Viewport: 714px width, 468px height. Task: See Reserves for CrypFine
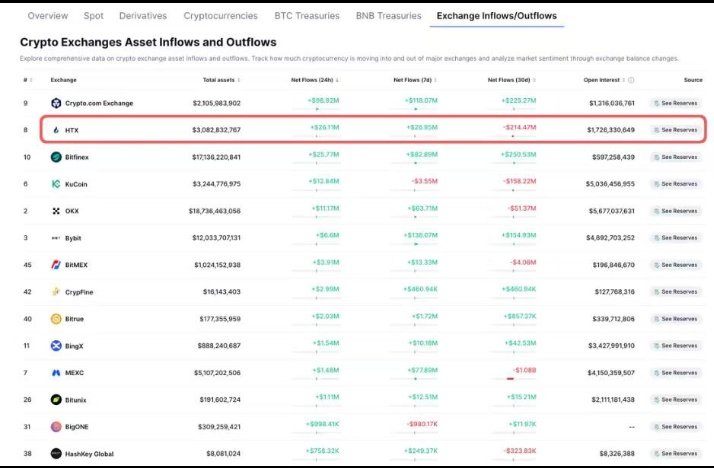pyautogui.click(x=676, y=292)
